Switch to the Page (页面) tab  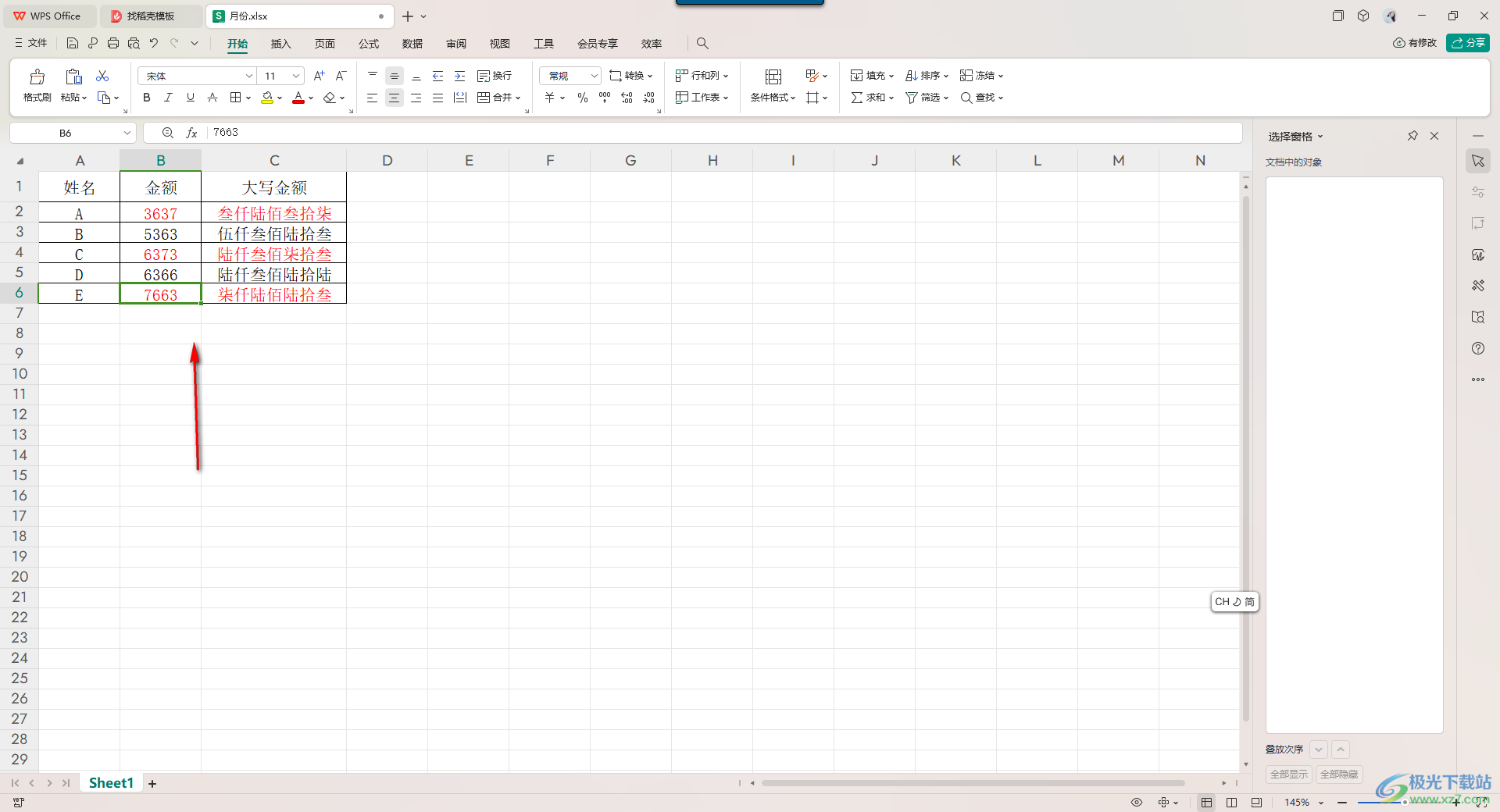[x=325, y=44]
